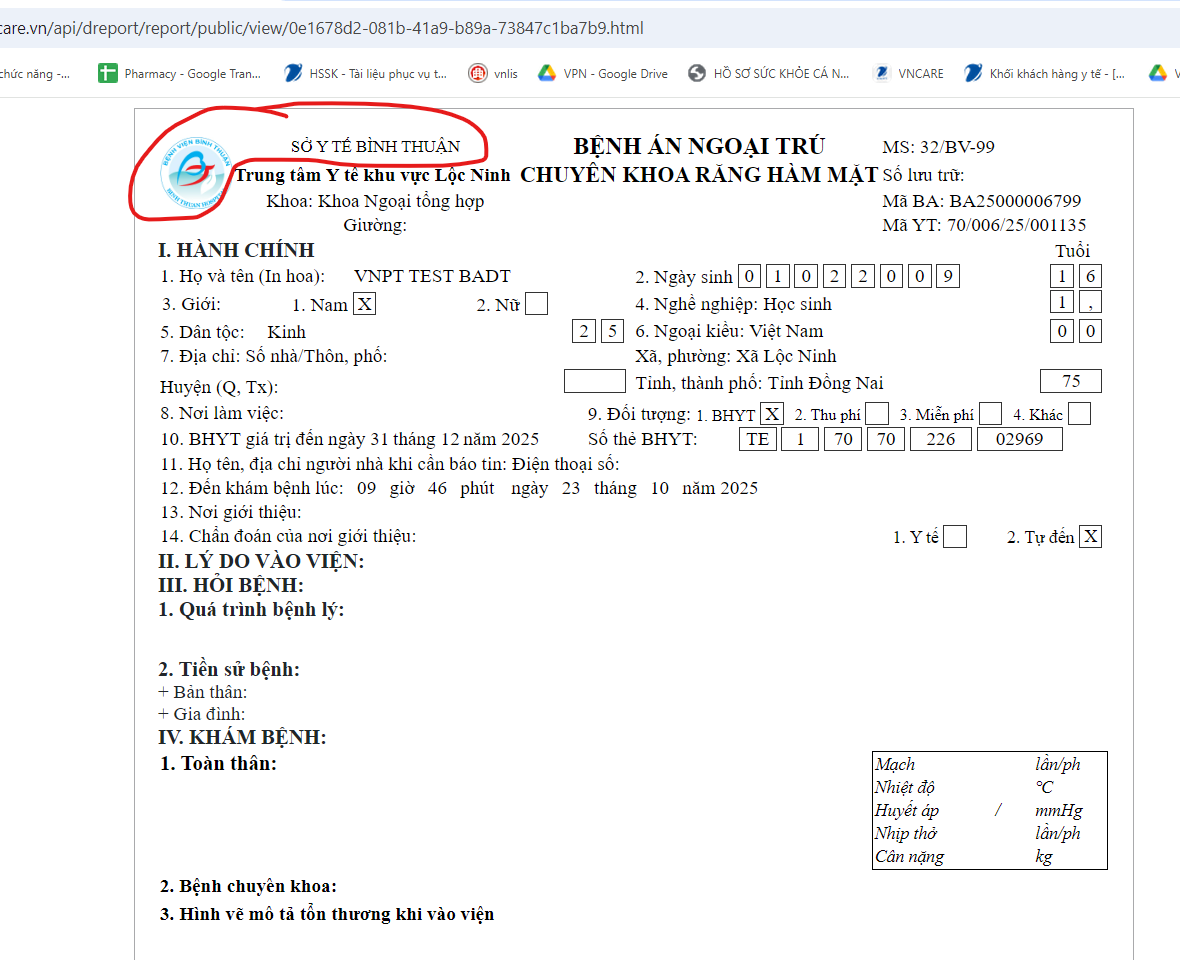Toggle the Nữ gender checkbox
Image resolution: width=1180 pixels, height=960 pixels.
(x=537, y=304)
